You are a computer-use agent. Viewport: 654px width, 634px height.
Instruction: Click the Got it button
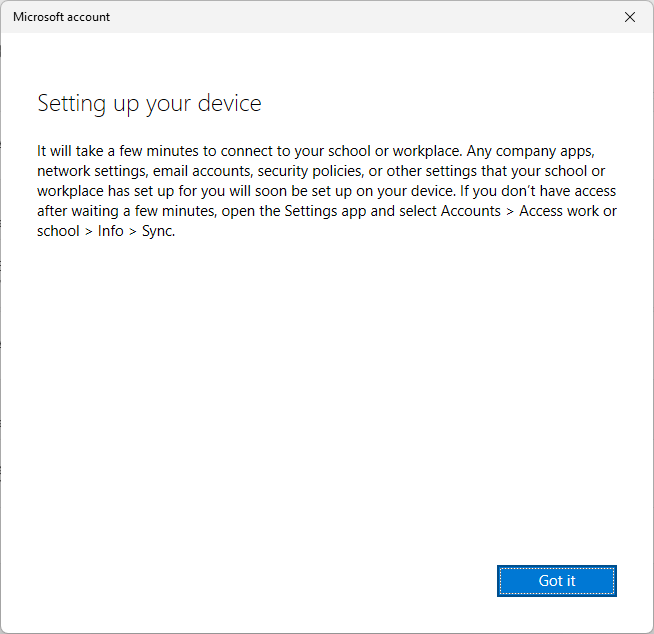click(x=556, y=581)
